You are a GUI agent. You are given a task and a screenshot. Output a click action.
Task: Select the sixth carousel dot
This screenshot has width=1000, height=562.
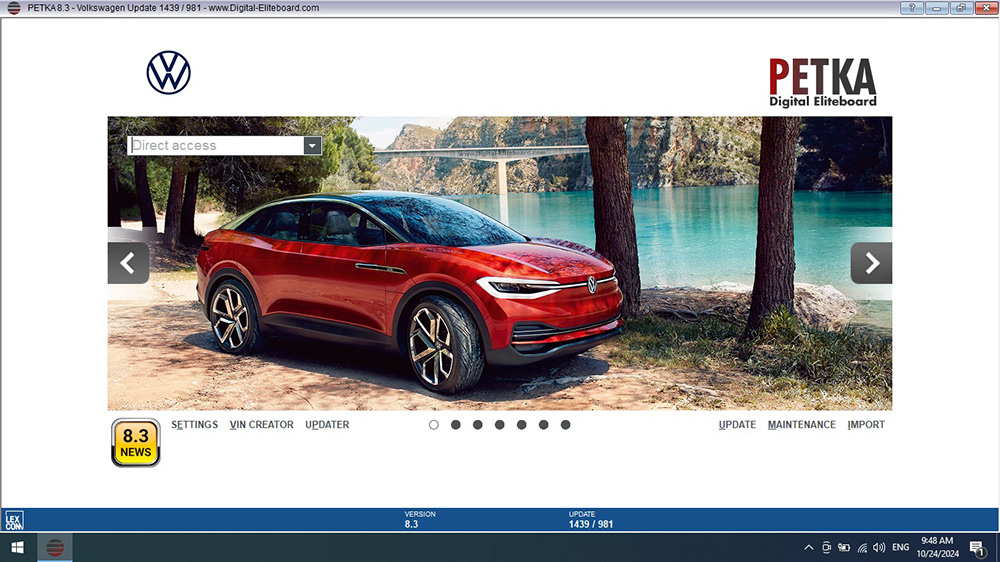pos(543,425)
